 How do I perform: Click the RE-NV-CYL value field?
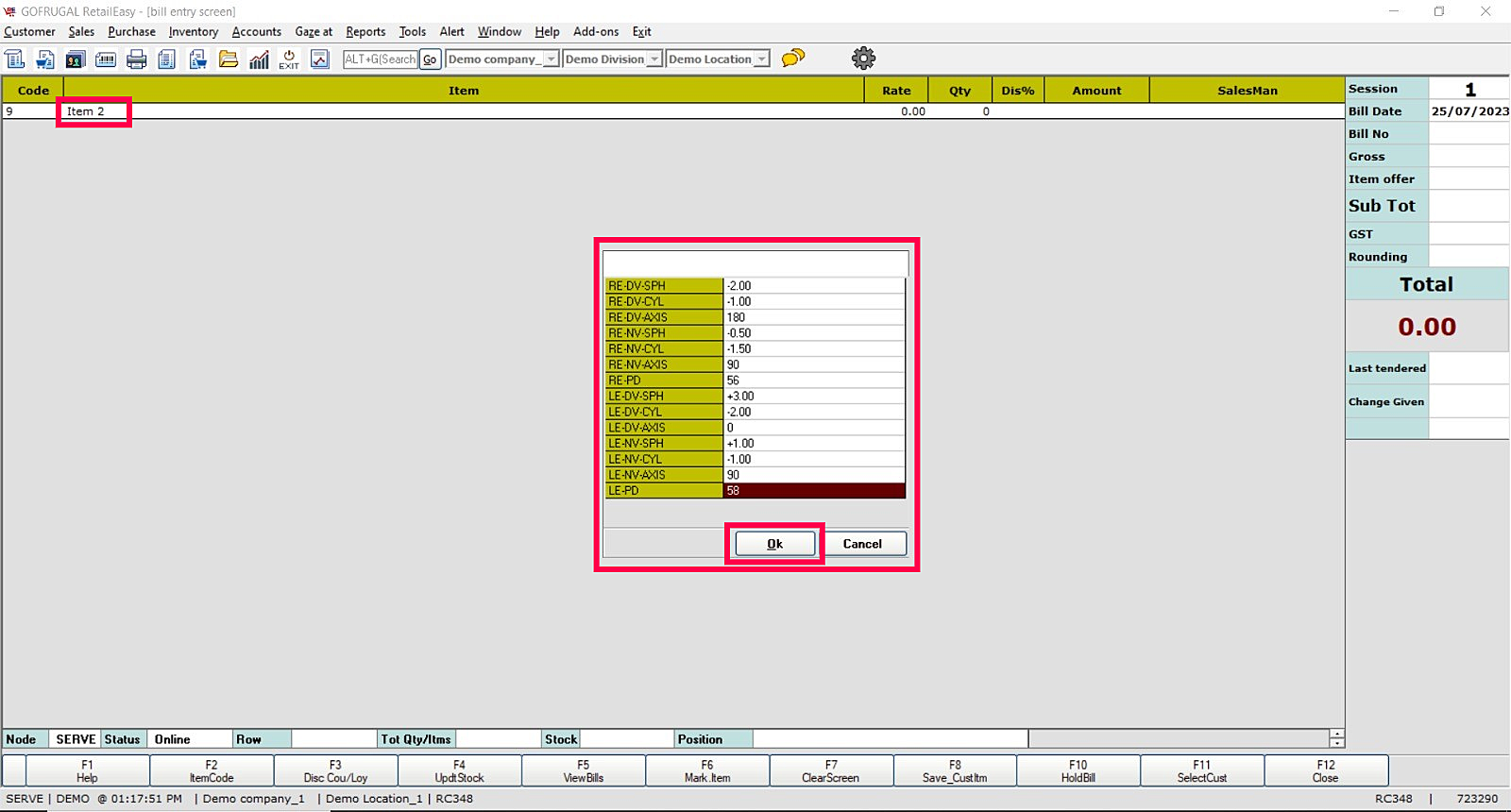click(x=814, y=349)
